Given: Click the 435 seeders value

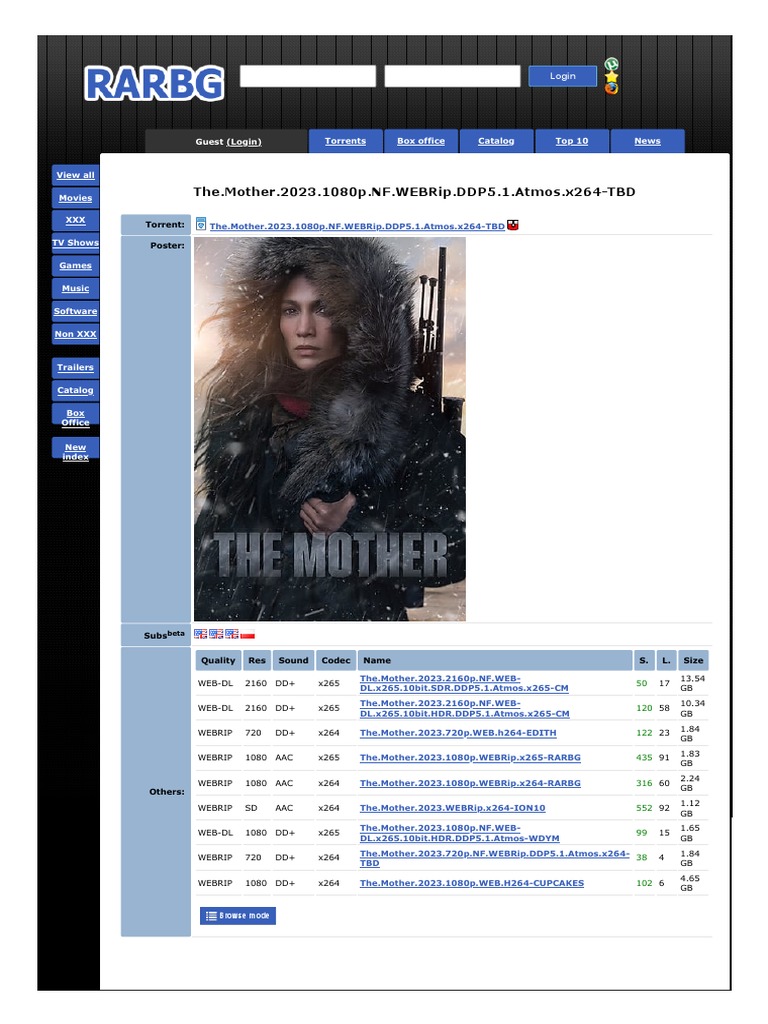Looking at the screenshot, I should click(644, 758).
